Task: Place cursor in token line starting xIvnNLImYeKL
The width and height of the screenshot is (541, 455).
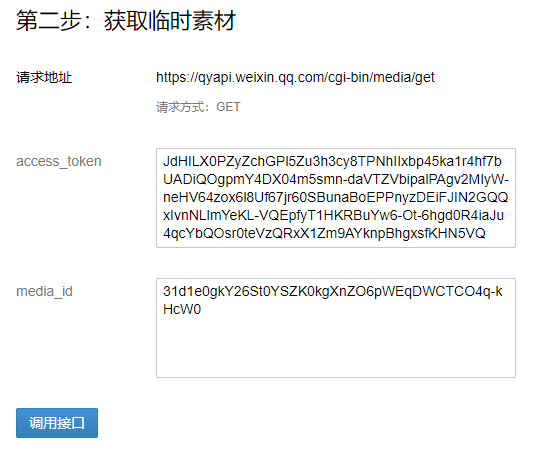Action: pos(333,215)
